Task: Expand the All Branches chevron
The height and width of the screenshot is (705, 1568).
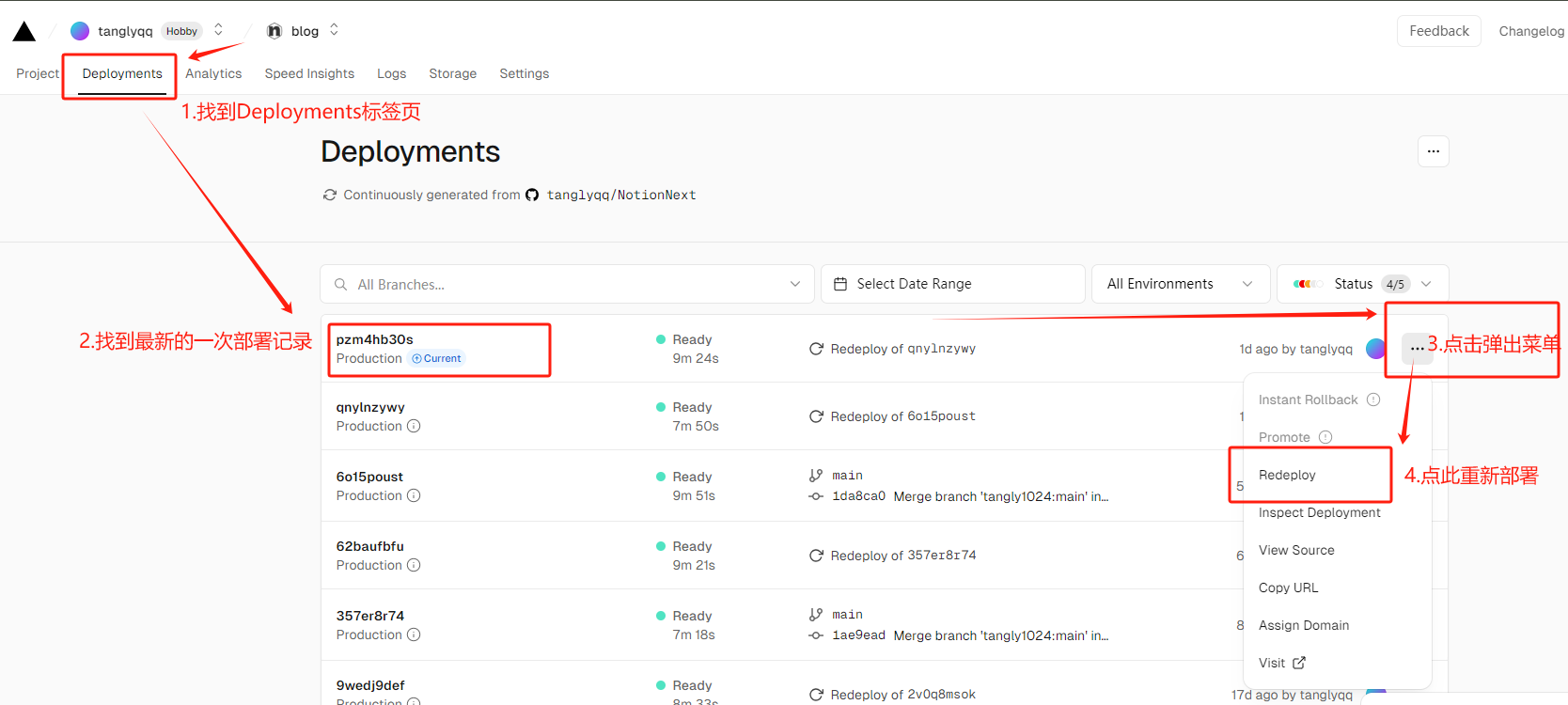Action: [795, 284]
